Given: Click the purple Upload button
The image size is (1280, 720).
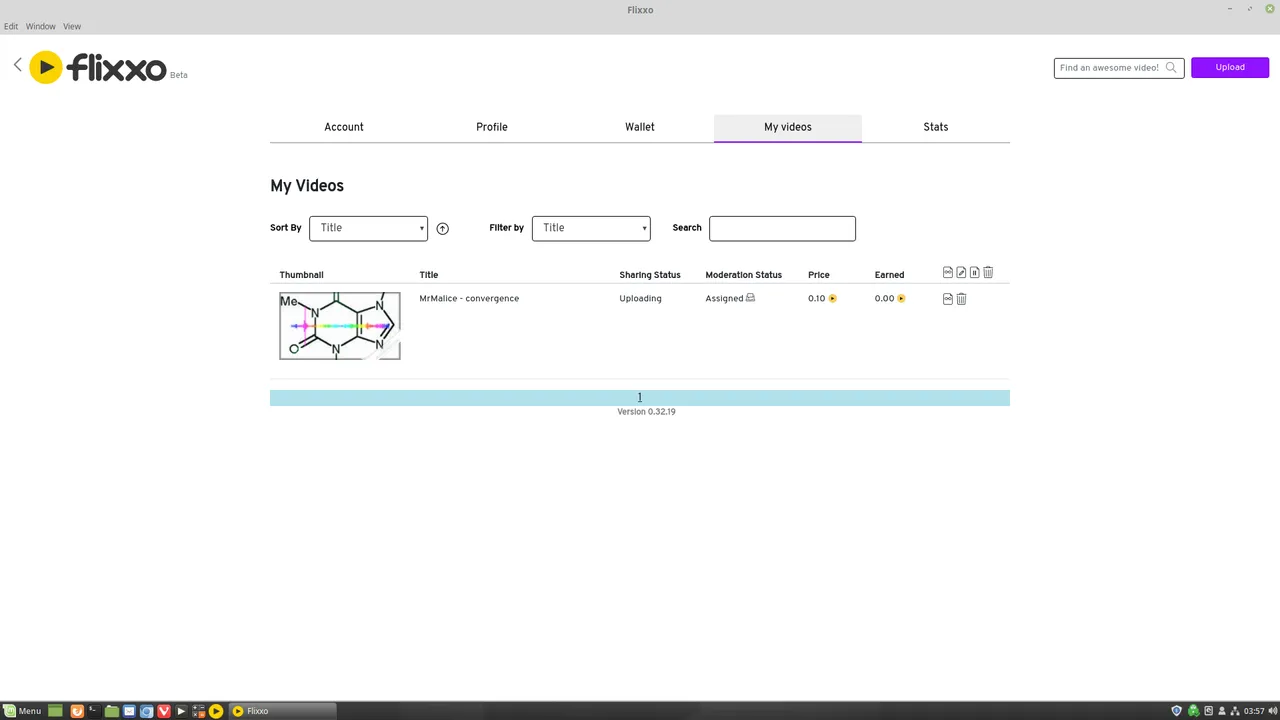Looking at the screenshot, I should pyautogui.click(x=1230, y=68).
